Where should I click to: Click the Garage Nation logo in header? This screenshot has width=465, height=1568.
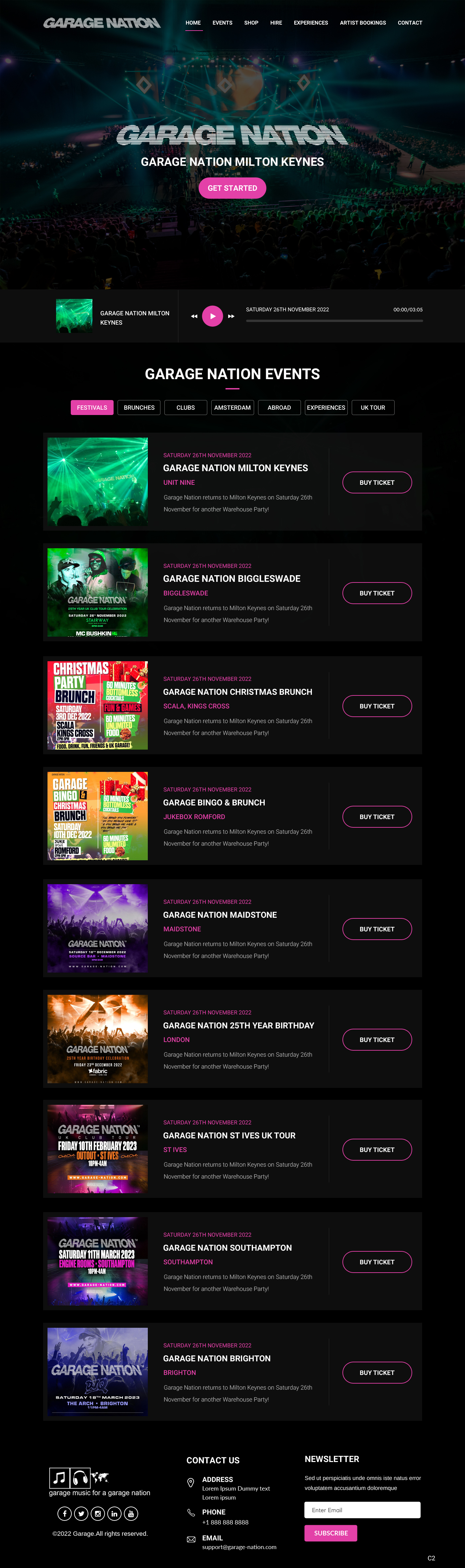point(102,23)
